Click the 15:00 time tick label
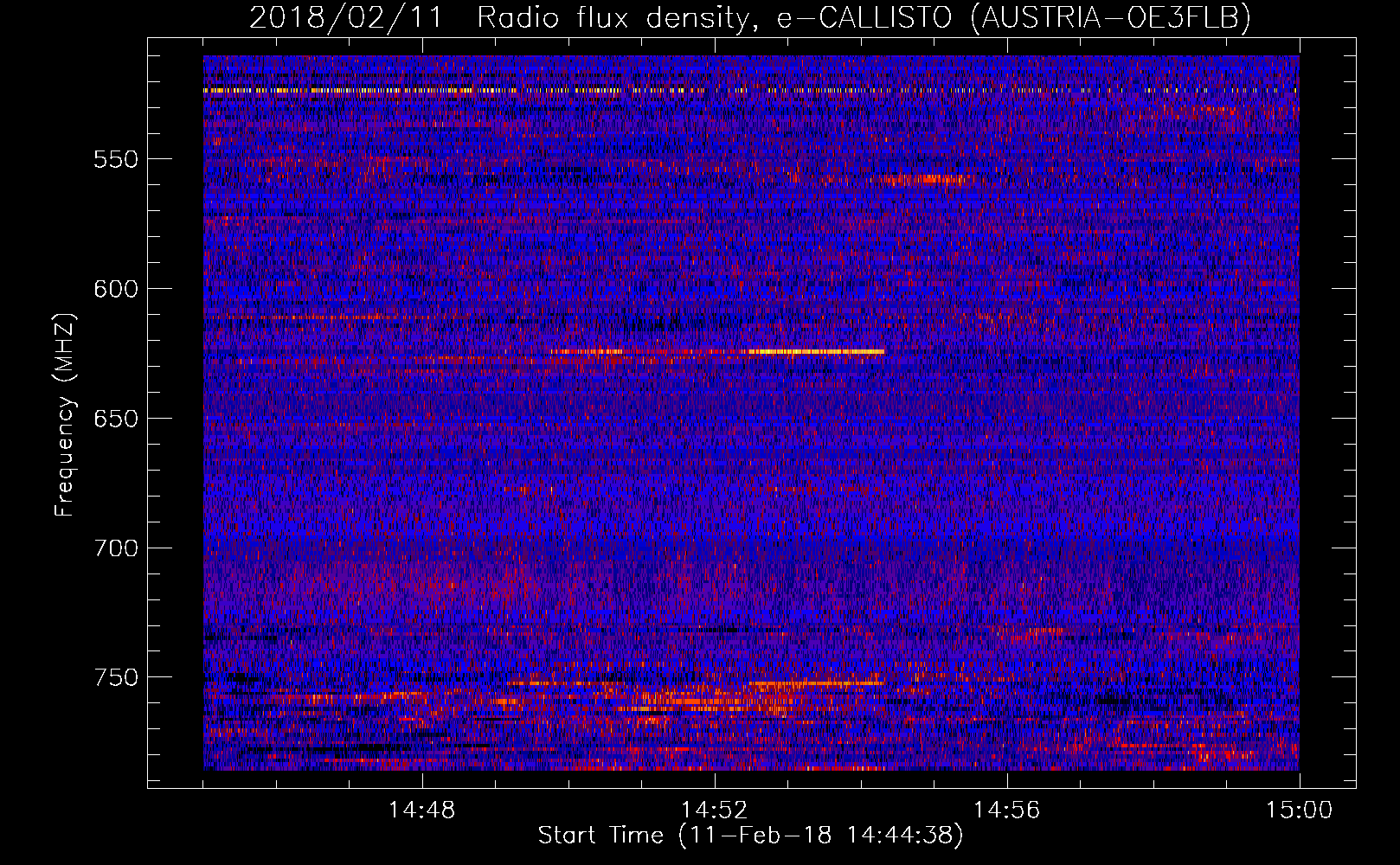This screenshot has height=865, width=1400. (x=1300, y=811)
